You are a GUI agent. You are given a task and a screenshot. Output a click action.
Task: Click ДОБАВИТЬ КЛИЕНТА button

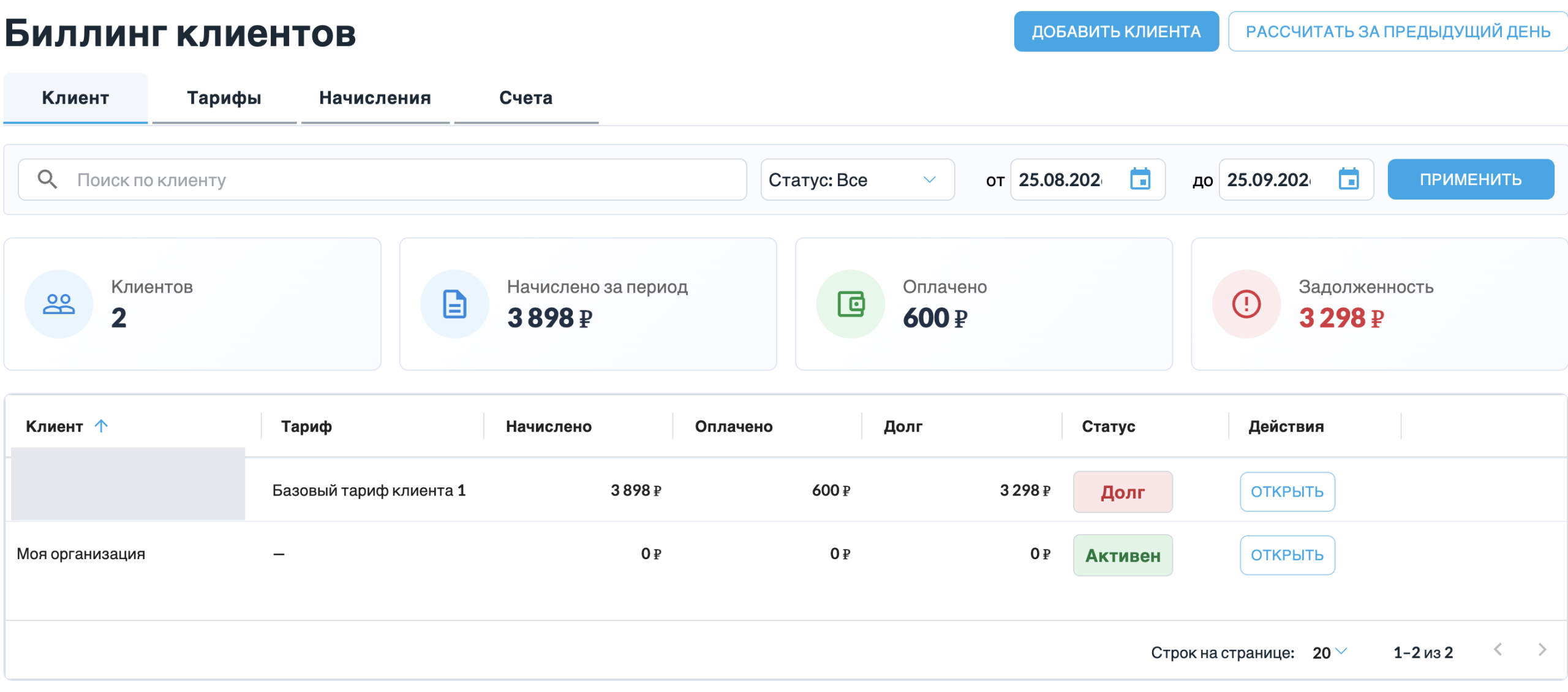coord(1116,31)
